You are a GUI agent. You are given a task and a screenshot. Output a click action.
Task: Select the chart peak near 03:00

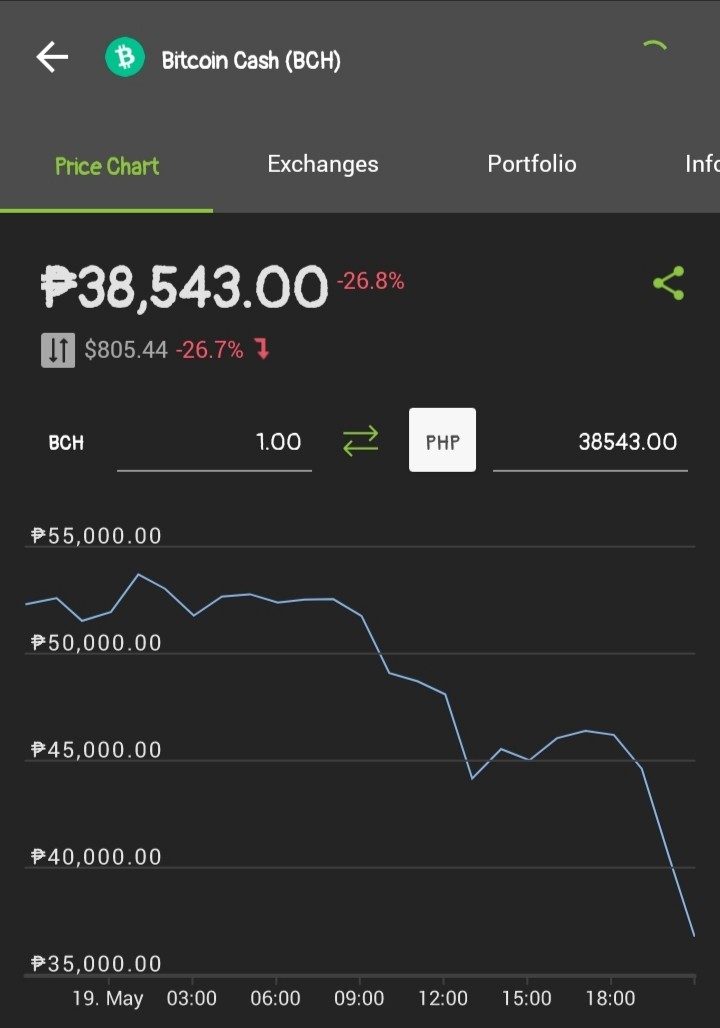click(x=138, y=575)
